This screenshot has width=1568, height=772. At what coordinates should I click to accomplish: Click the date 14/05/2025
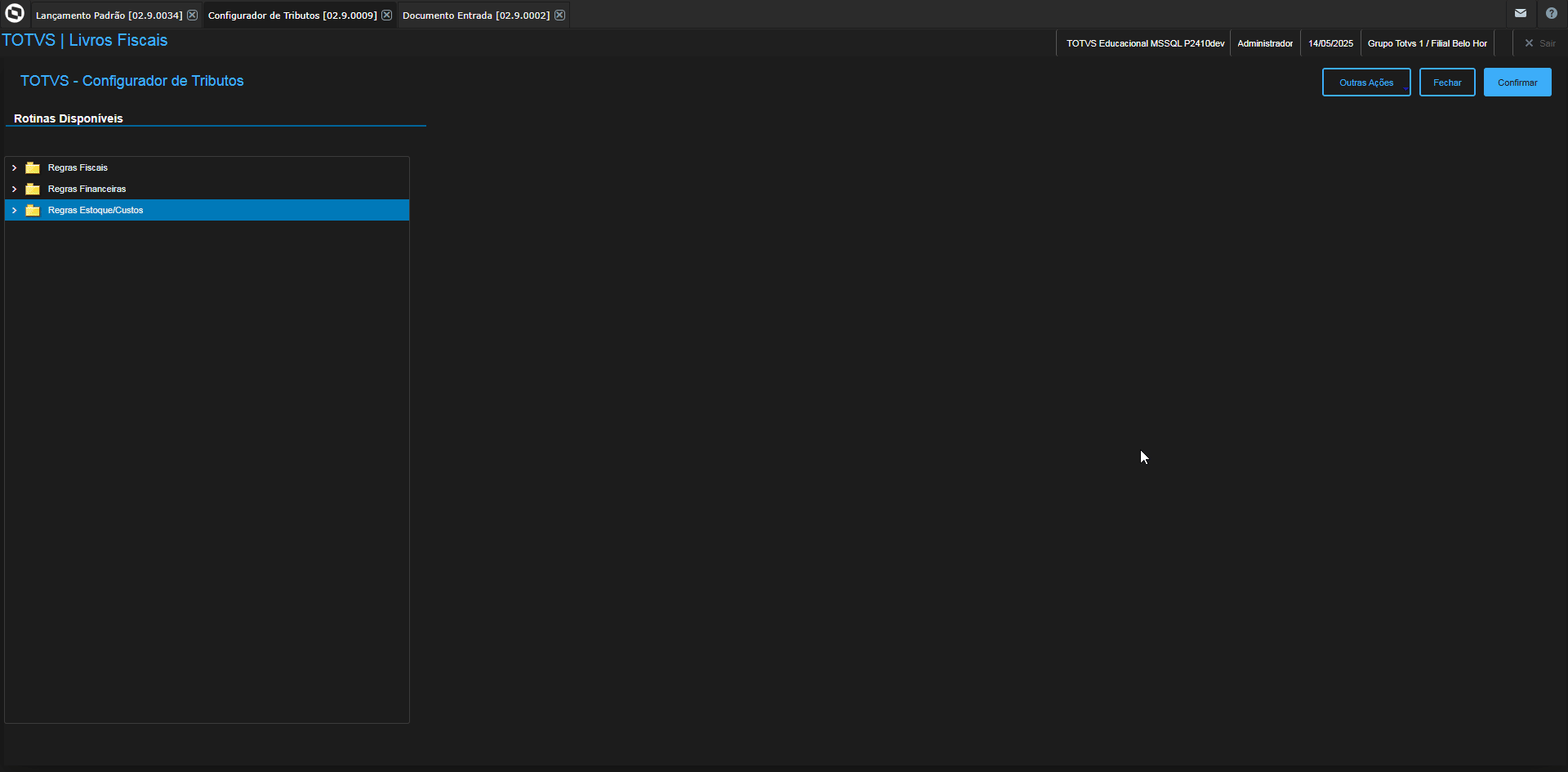pos(1330,43)
